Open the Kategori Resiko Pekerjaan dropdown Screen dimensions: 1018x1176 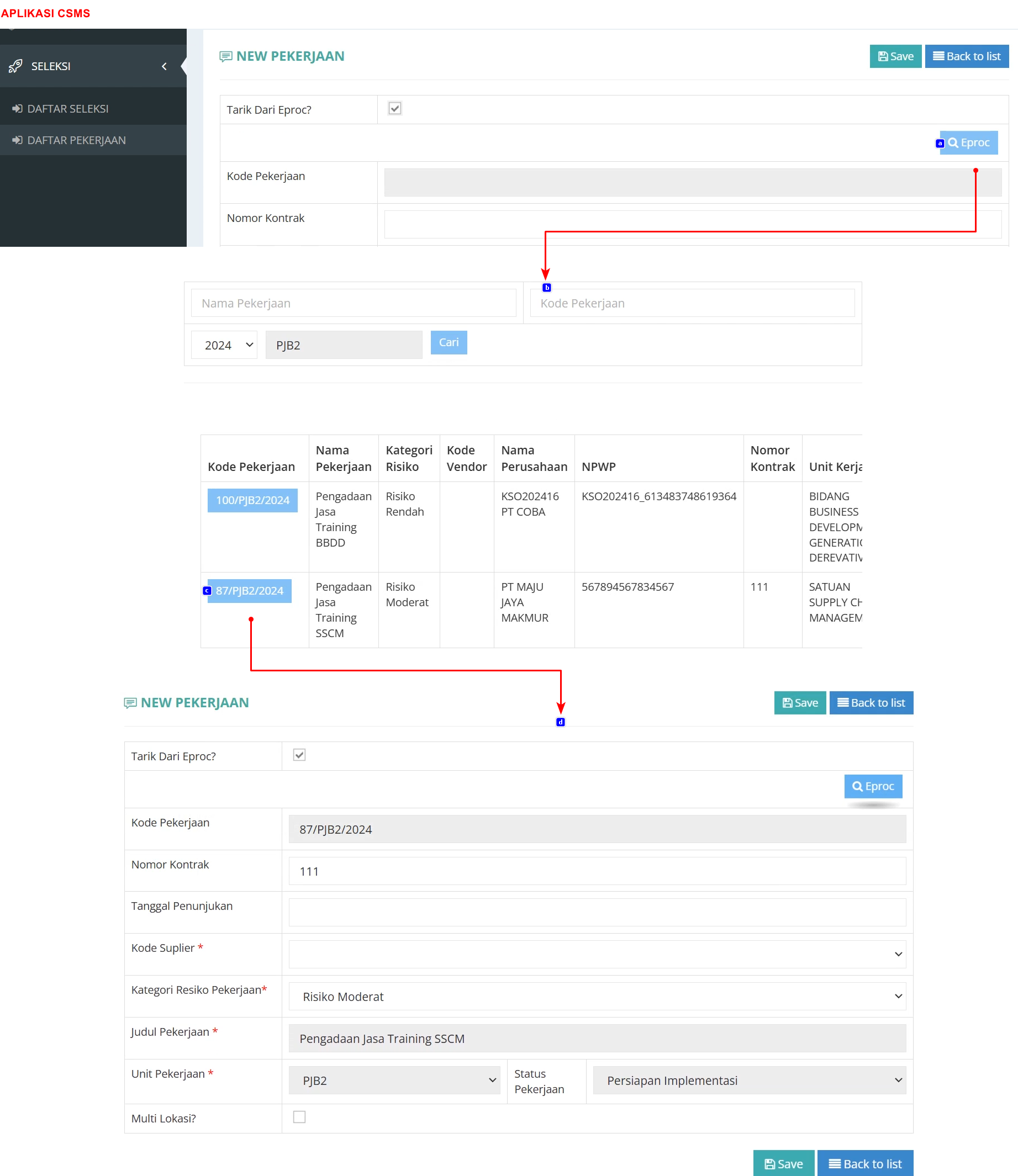(597, 997)
